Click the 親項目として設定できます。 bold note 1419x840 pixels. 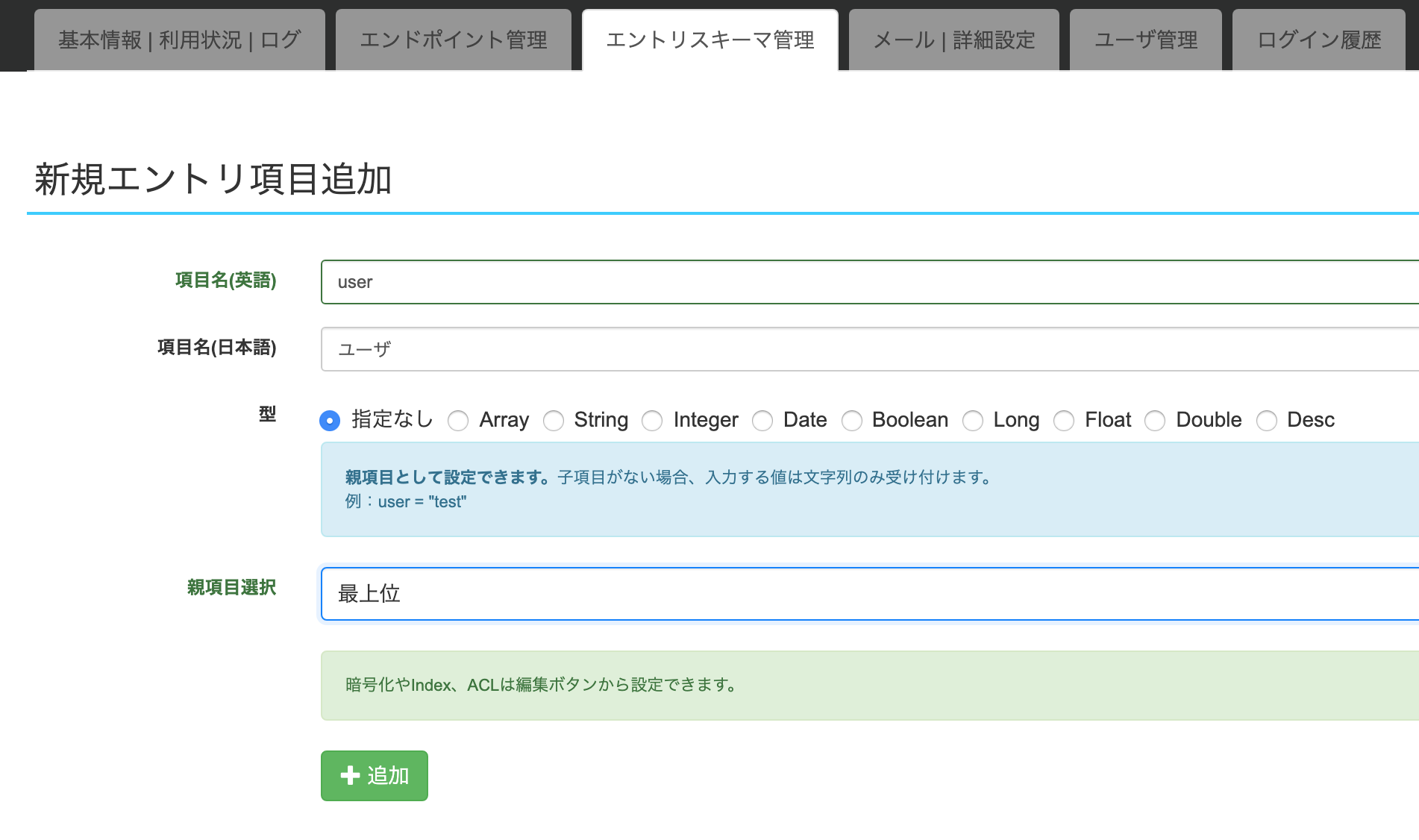pyautogui.click(x=448, y=477)
